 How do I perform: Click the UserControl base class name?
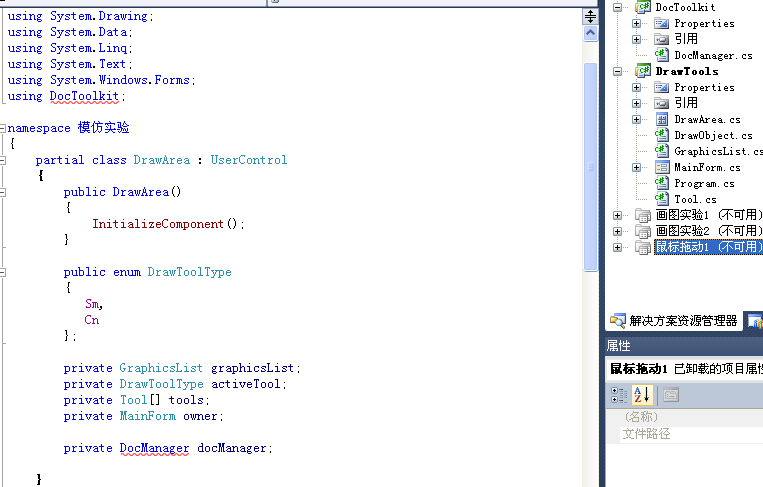click(x=249, y=160)
